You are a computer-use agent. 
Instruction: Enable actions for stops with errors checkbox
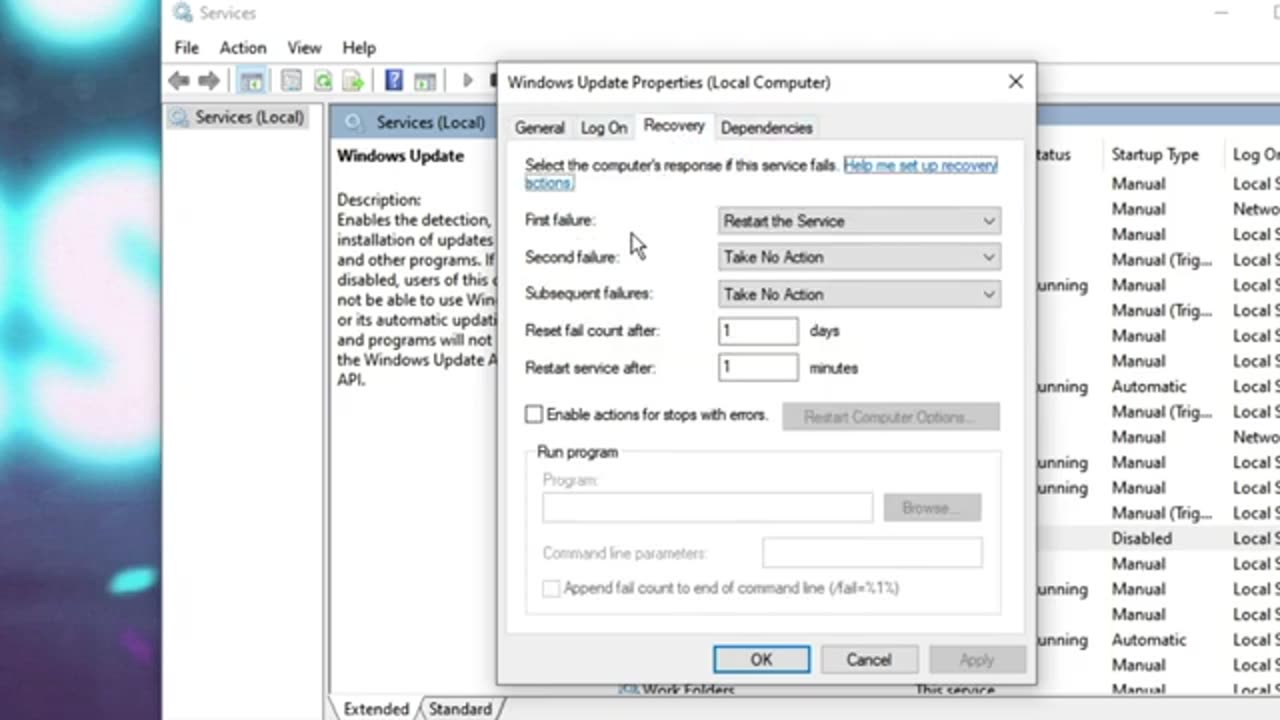pyautogui.click(x=534, y=414)
